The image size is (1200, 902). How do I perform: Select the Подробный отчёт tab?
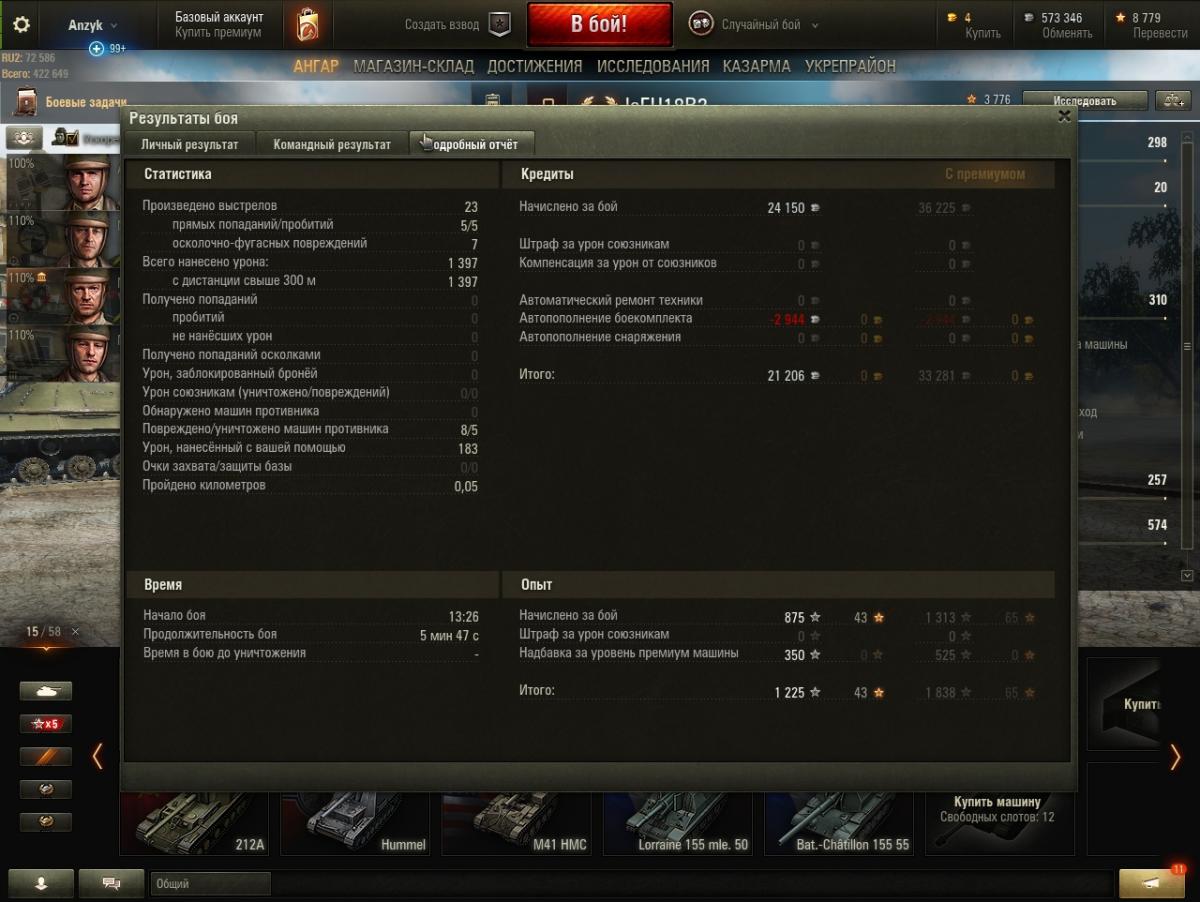(472, 144)
